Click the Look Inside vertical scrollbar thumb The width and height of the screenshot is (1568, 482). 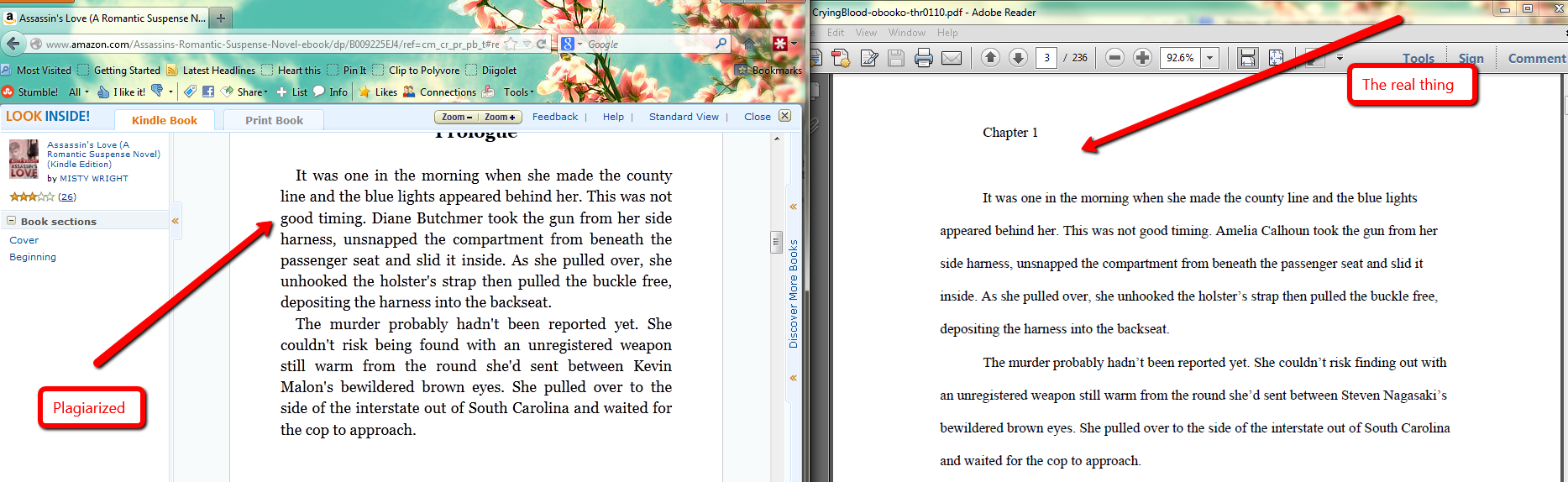pyautogui.click(x=776, y=242)
